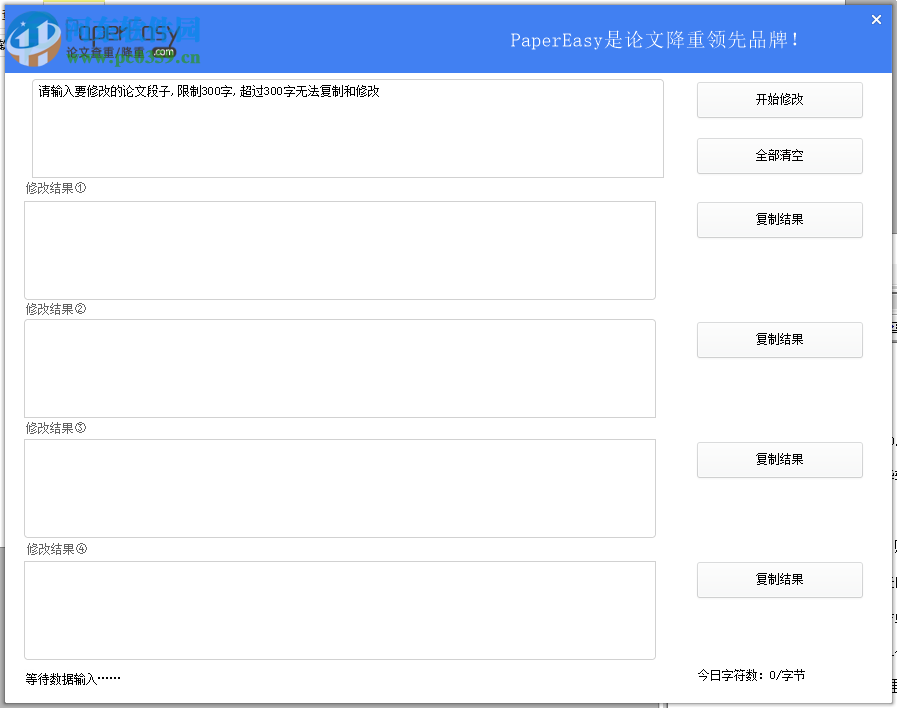Screen dimensions: 897x708
Task: Click the 修改结果④ result text area
Action: [340, 610]
